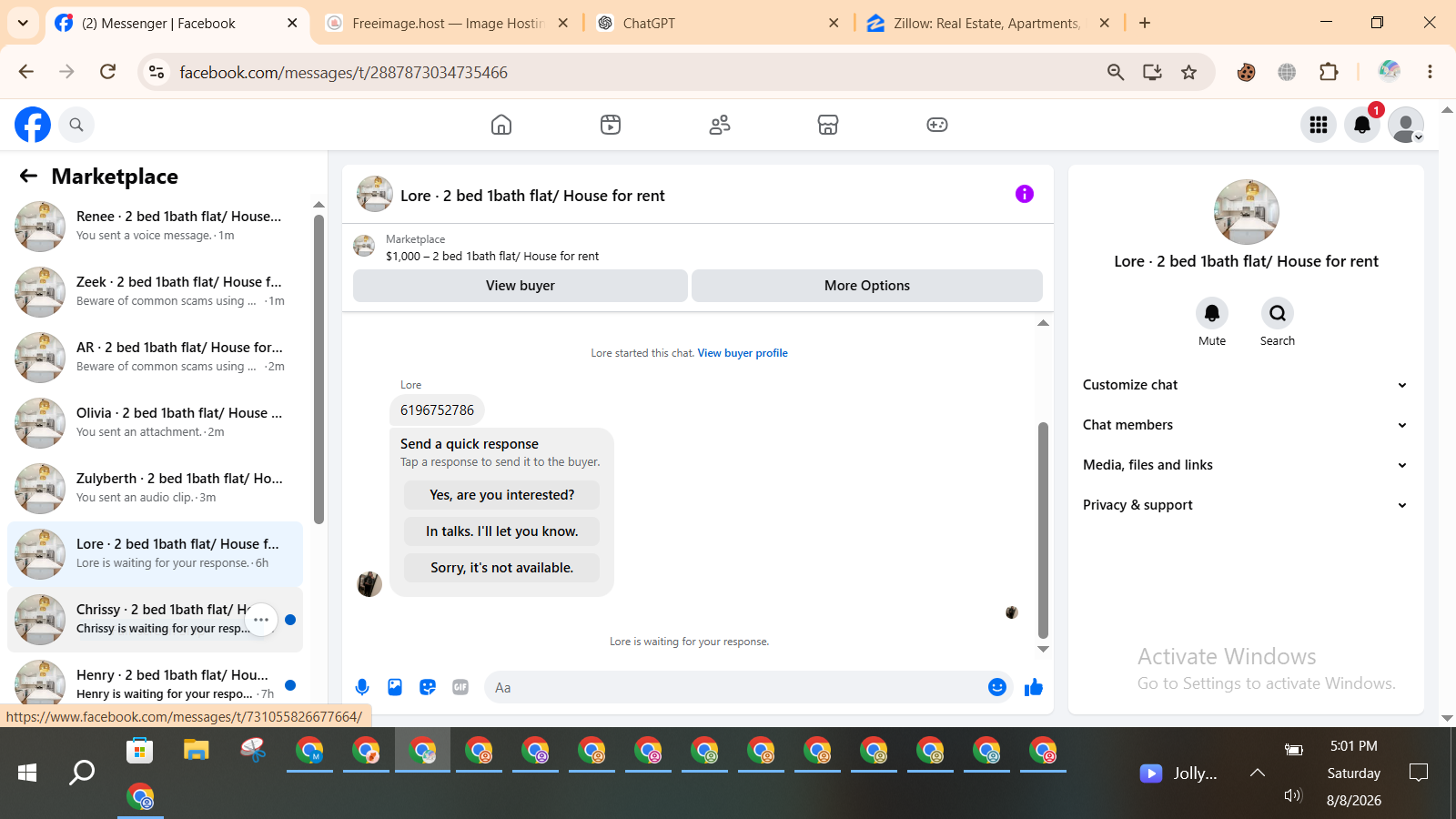Click the chat list scrollbar

point(318,369)
